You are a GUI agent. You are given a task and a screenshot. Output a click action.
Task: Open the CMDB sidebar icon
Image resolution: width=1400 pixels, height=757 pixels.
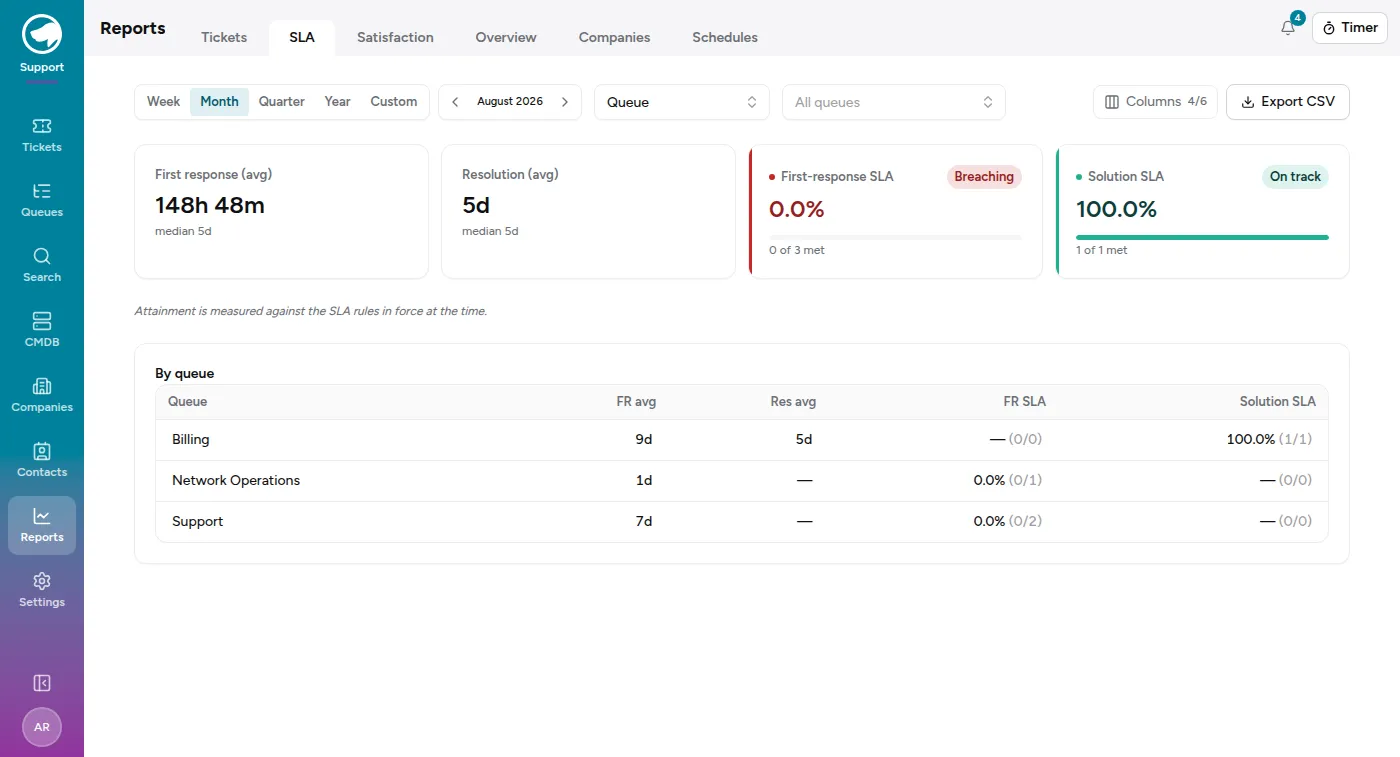42,330
